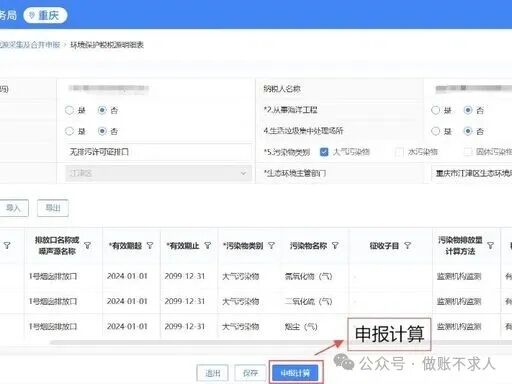Viewport: 512px width, 384px height.
Task: Open the 重庆 location selector
Action: point(45,15)
